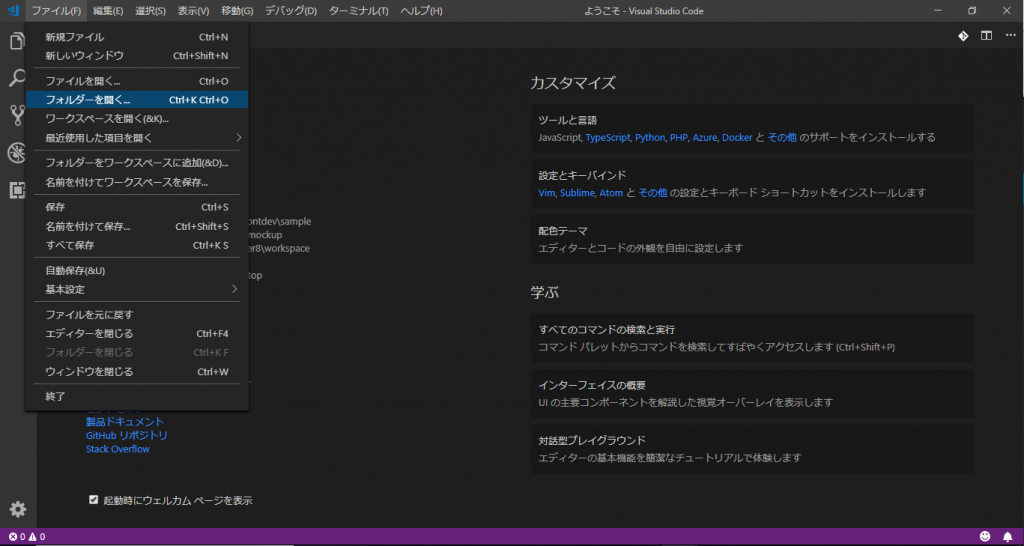Click the GitHub リポジトリ link
The image size is (1024, 546).
[127, 436]
